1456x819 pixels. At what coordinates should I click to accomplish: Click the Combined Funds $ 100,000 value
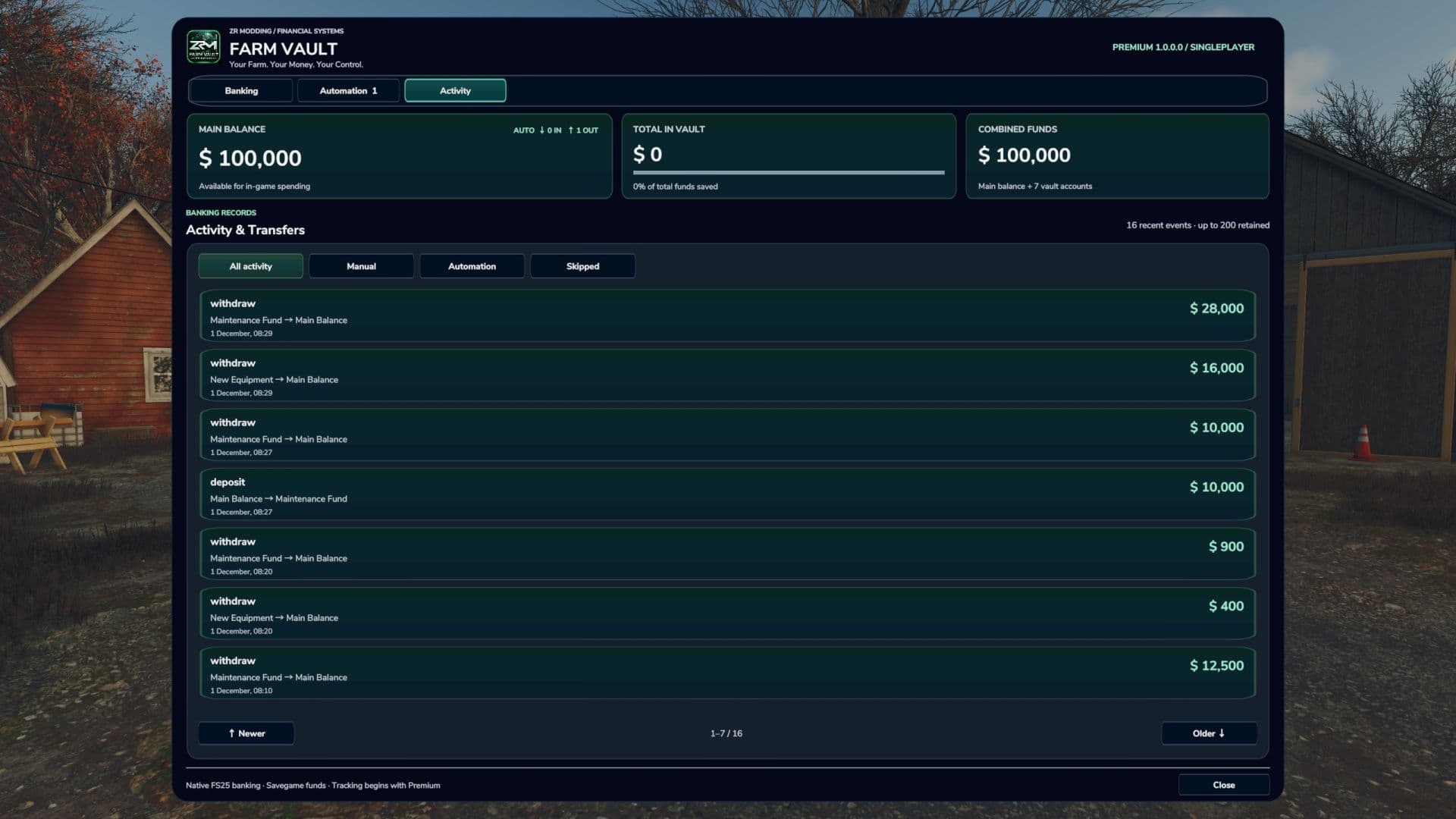[1025, 155]
